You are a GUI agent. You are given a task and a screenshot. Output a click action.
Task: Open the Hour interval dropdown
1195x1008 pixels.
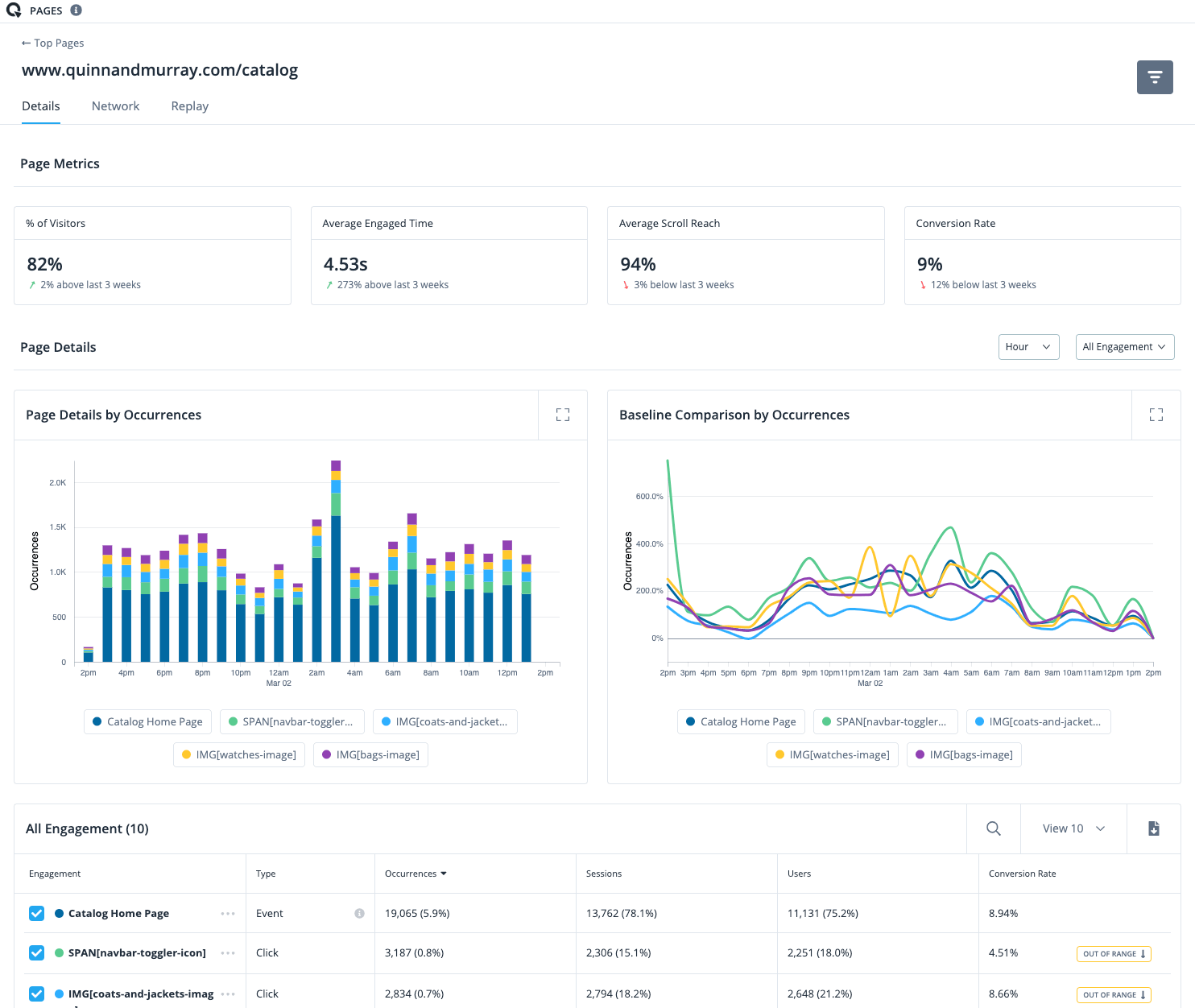click(x=1028, y=347)
